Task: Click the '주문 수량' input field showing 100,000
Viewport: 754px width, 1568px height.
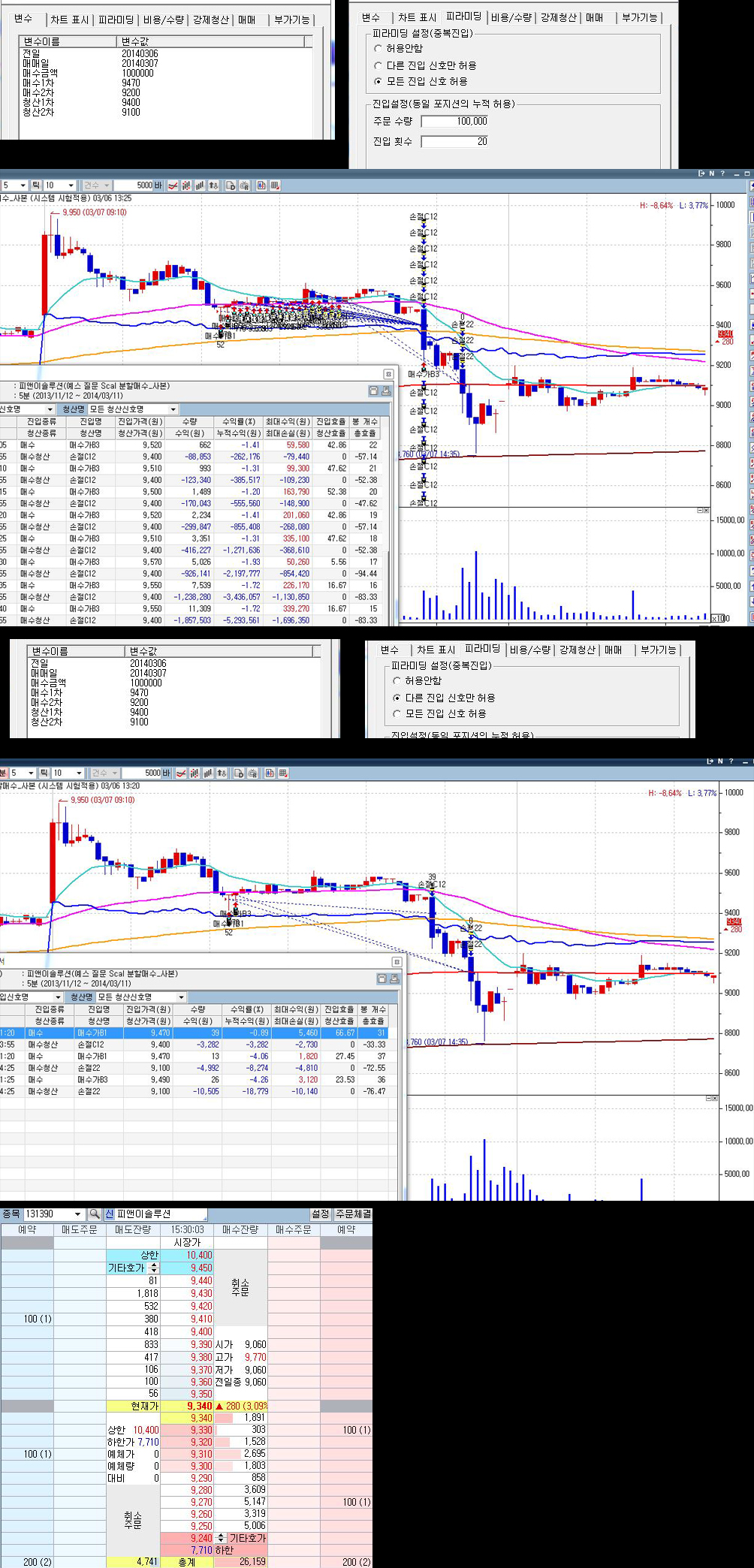Action: (455, 121)
